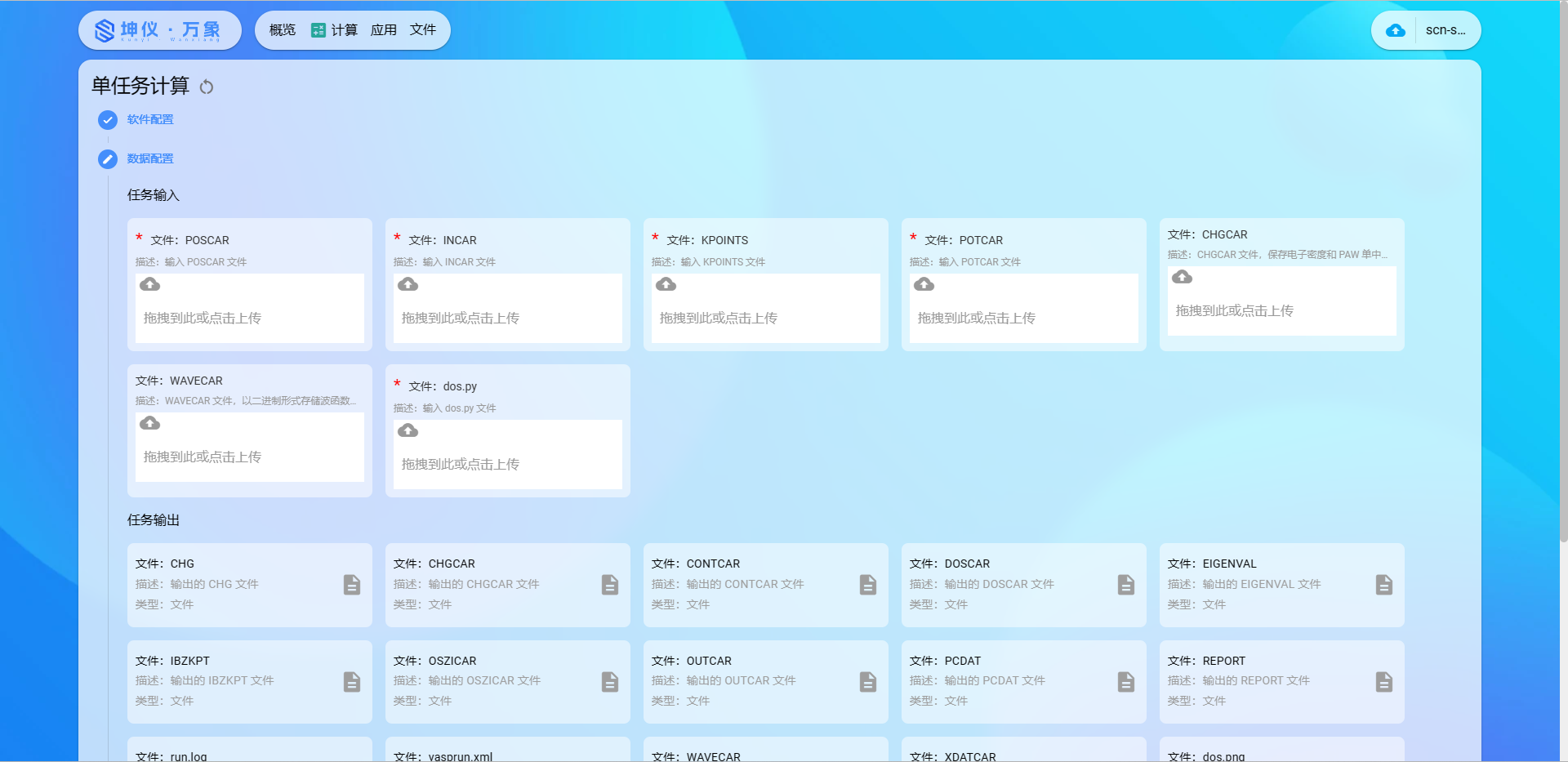Viewport: 1568px width, 762px height.
Task: Expand the 数据配置 step
Action: [x=150, y=158]
